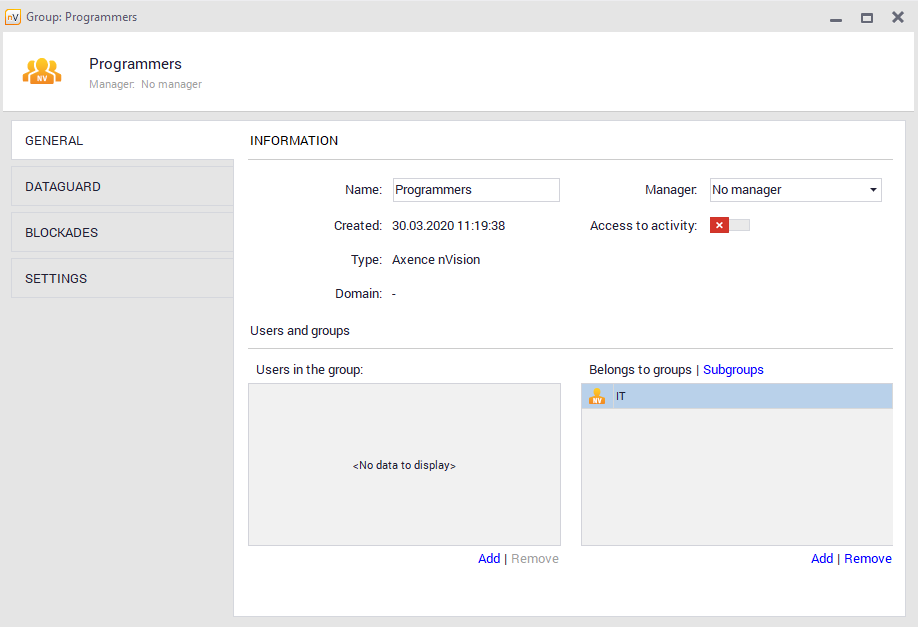The image size is (918, 627).
Task: Open the SETTINGS tab
Action: tap(122, 279)
